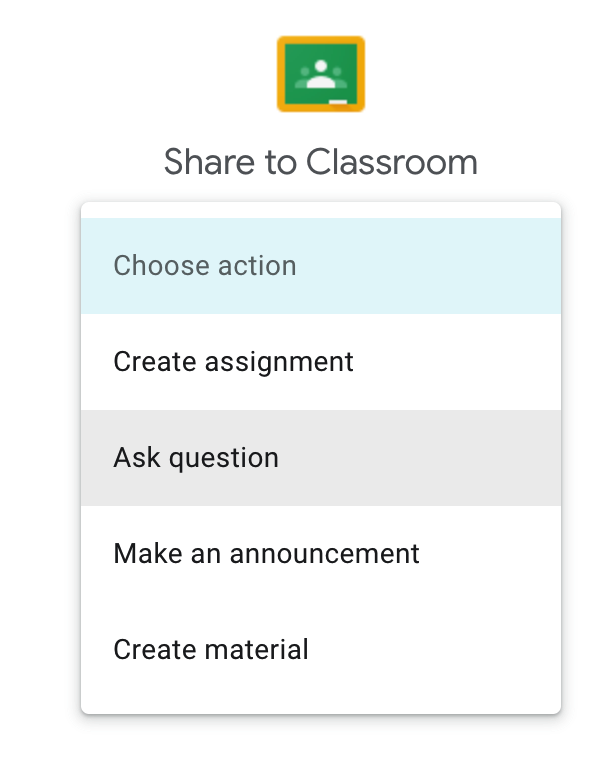Share as an announcement to class
This screenshot has height=764, width=604.
tap(321, 554)
